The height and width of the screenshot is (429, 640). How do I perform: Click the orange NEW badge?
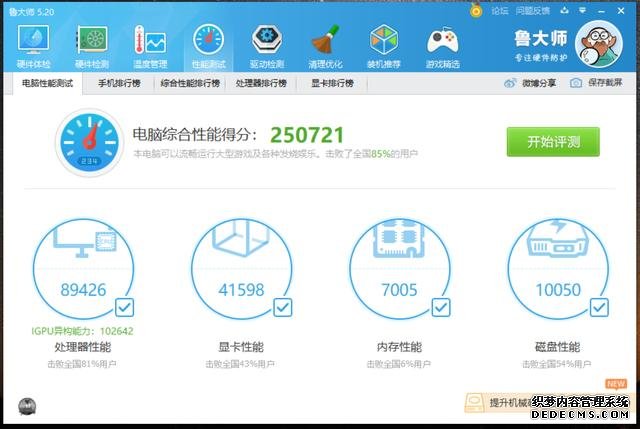pos(616,384)
